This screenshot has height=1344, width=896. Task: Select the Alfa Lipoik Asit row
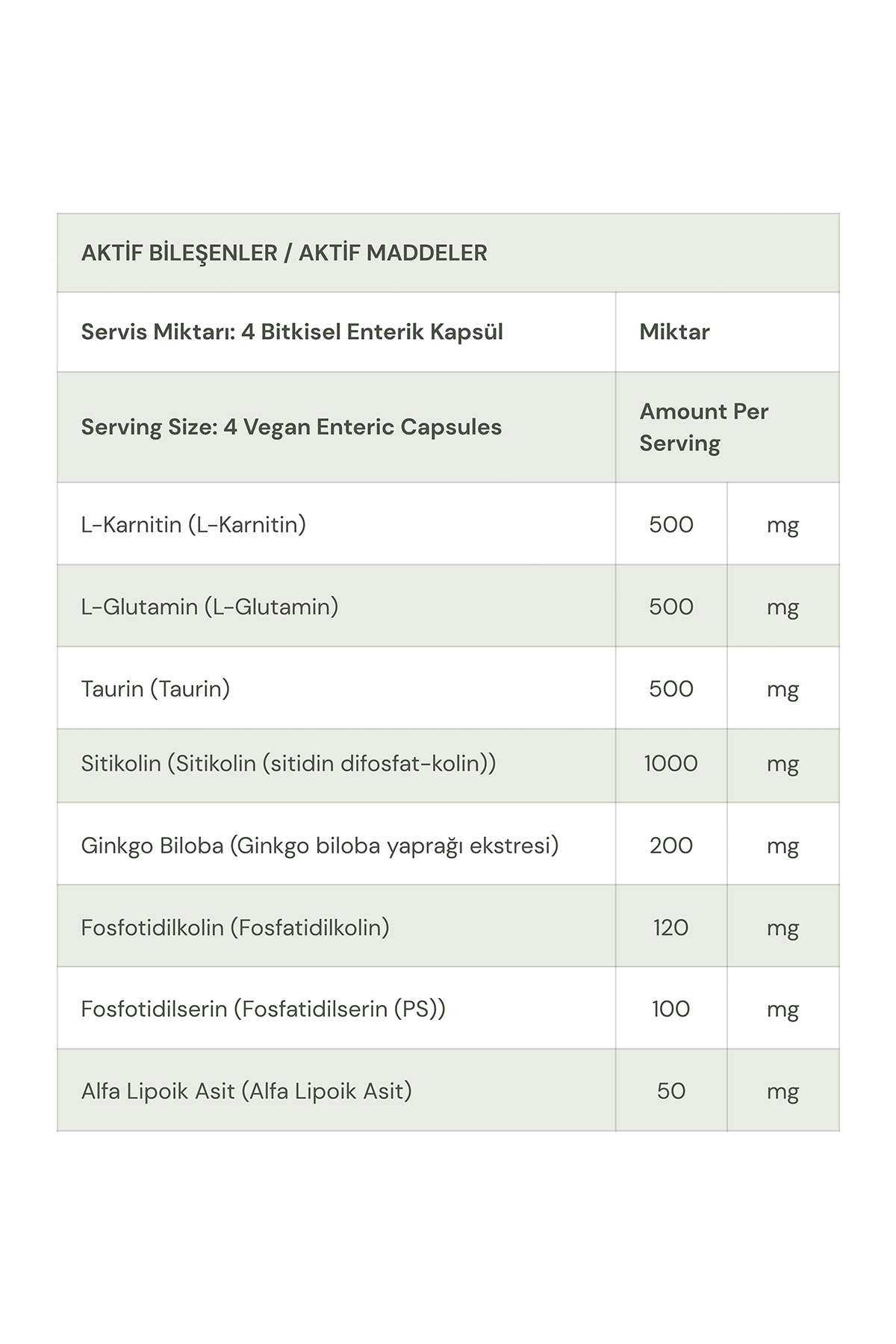click(x=246, y=1091)
